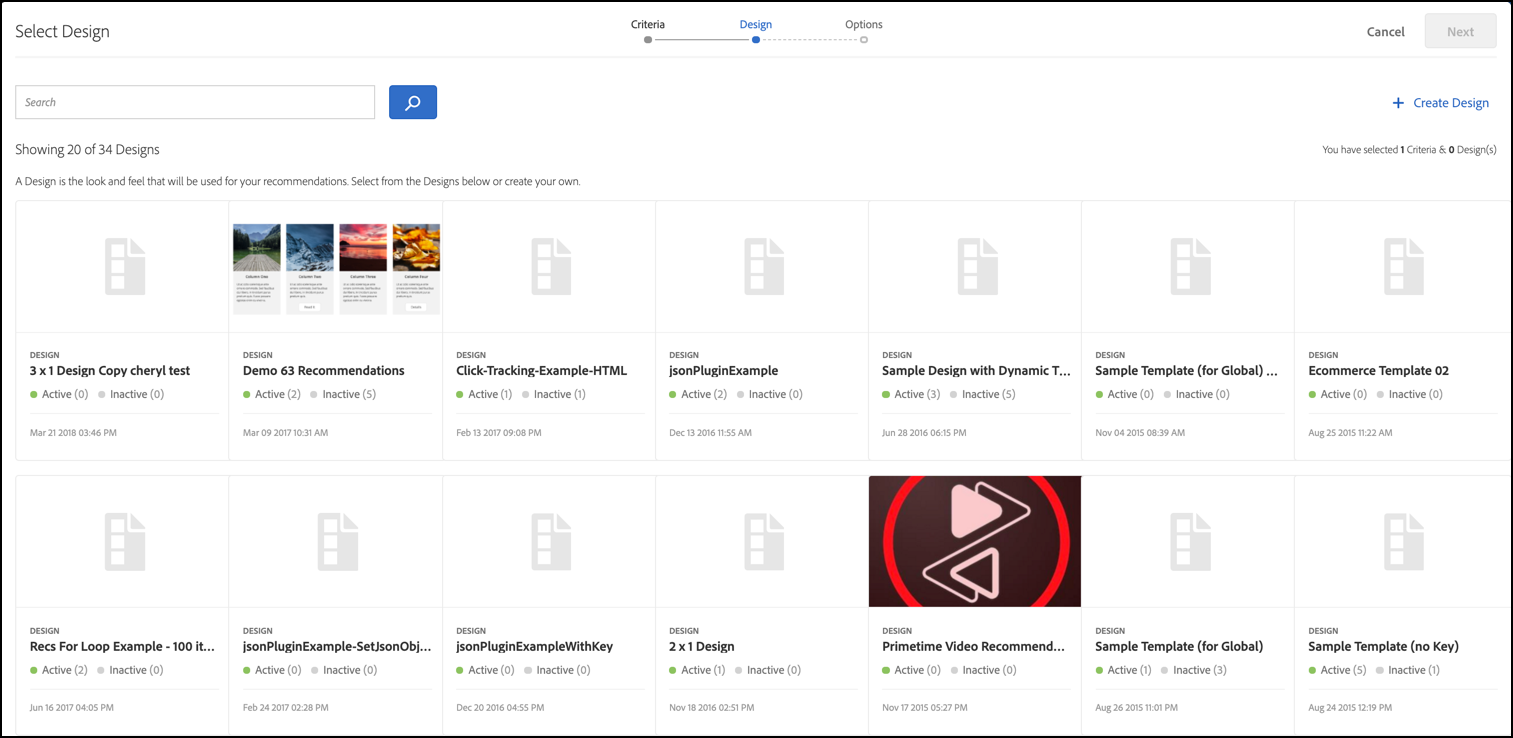Select the Click-Tracking-Example-HTML title
This screenshot has height=738, width=1513.
[542, 371]
